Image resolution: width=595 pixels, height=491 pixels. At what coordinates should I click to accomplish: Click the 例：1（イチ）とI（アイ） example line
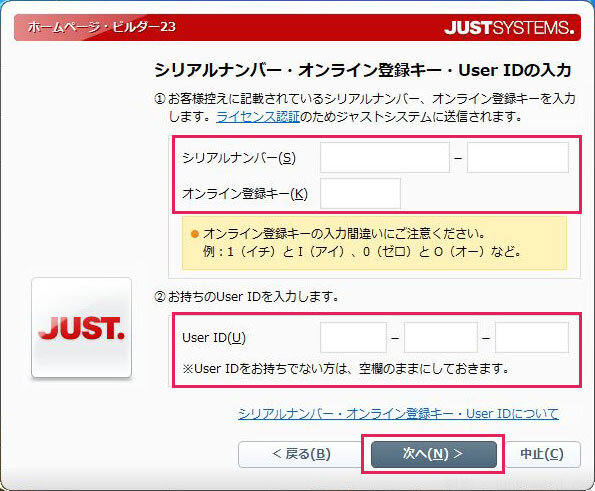362,251
